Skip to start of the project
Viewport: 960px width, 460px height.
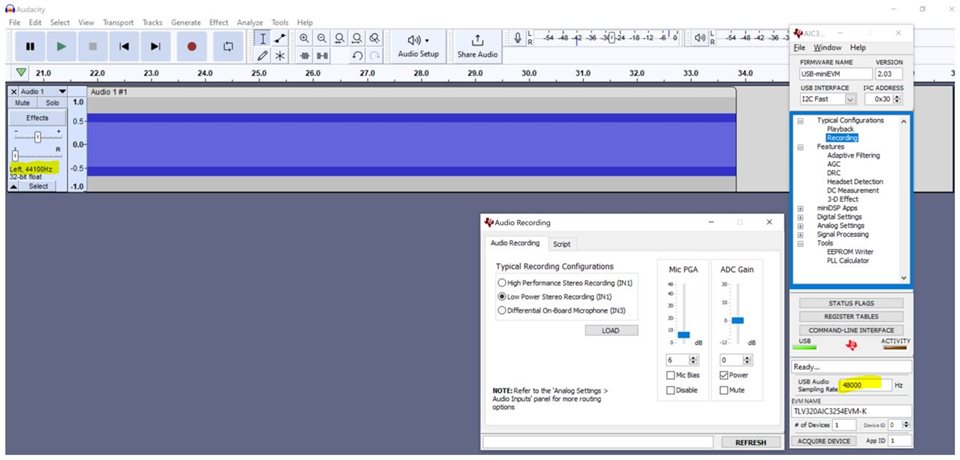coord(124,47)
